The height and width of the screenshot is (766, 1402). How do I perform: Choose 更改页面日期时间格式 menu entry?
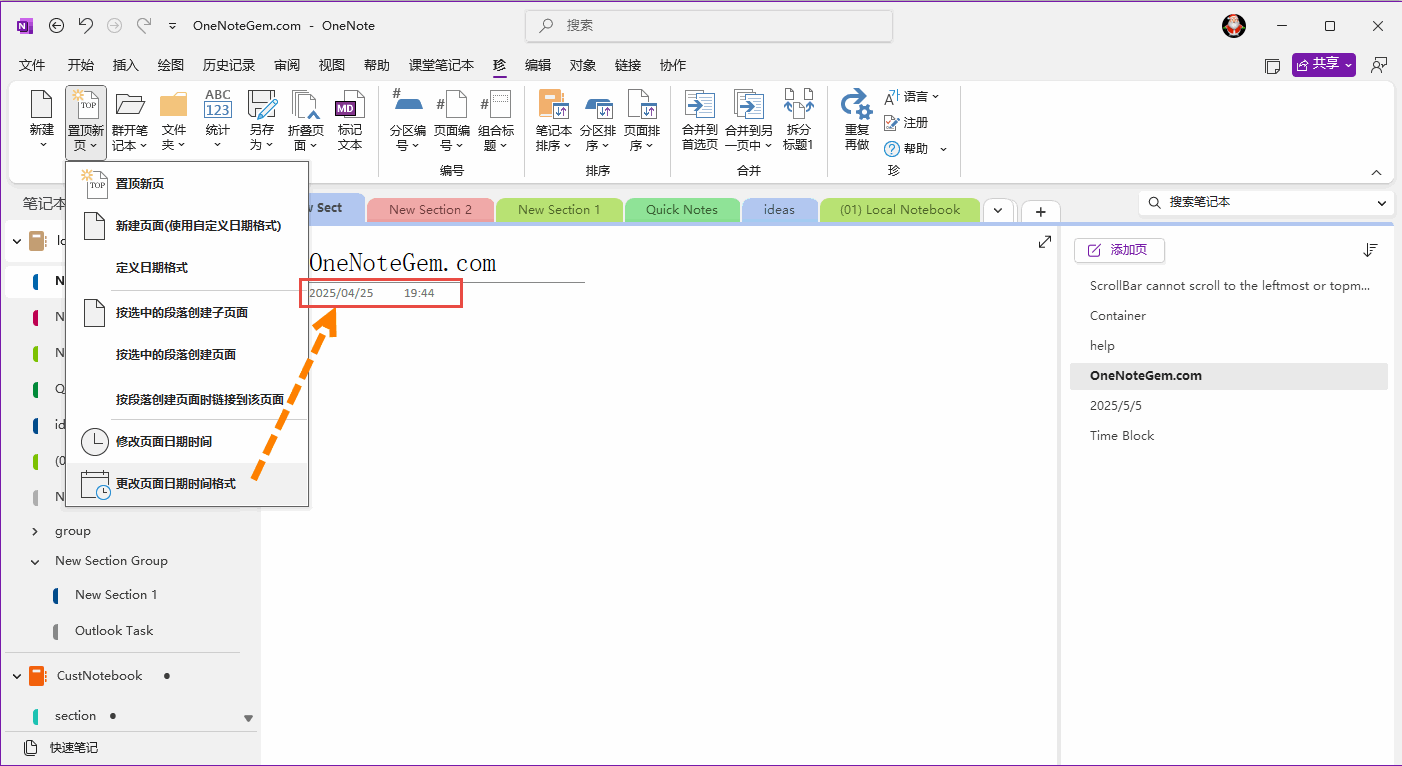click(x=187, y=484)
